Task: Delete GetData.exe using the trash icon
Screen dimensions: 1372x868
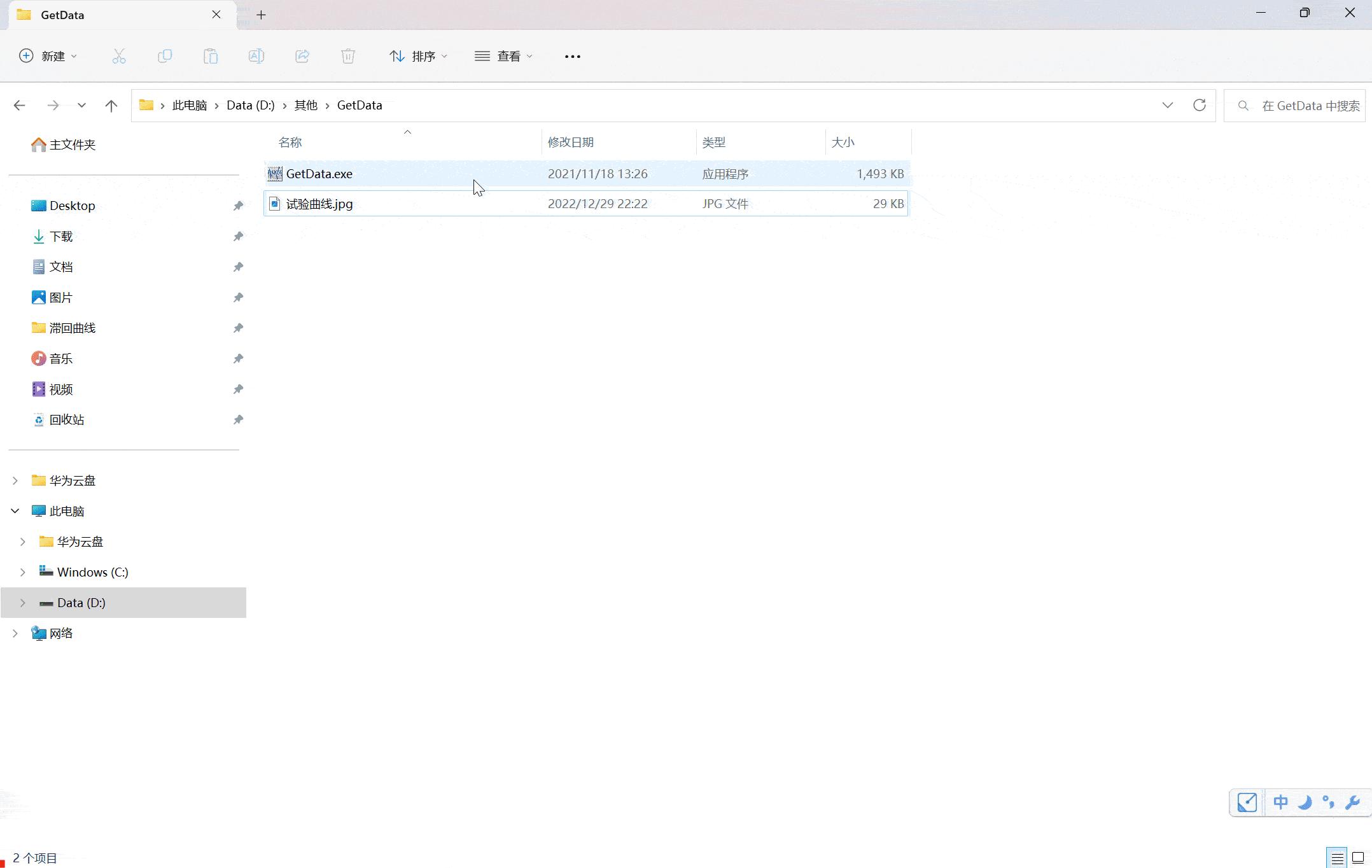Action: click(347, 56)
